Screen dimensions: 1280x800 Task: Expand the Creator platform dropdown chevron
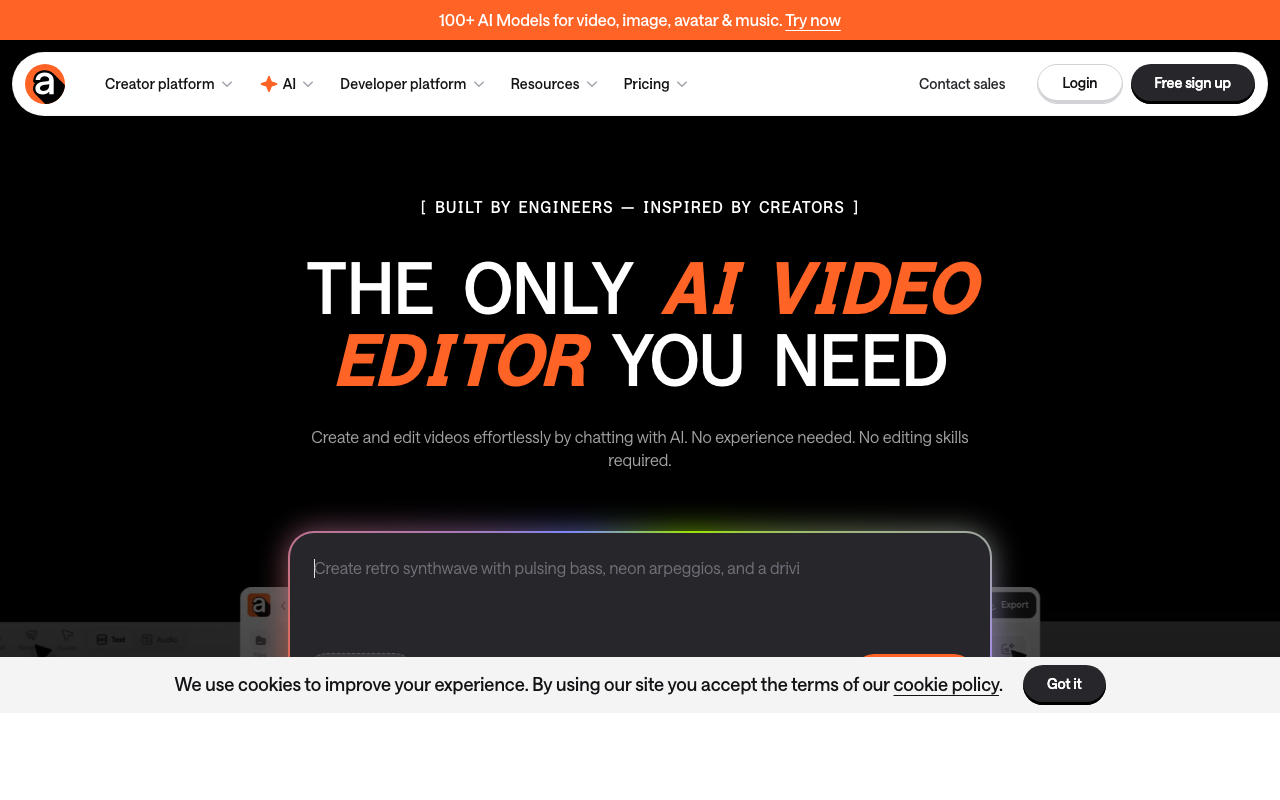coord(227,84)
